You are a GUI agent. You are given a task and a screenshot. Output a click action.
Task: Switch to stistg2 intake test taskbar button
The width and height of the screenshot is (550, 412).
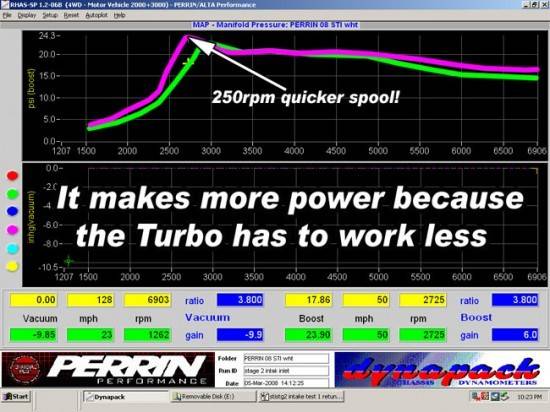coord(301,397)
